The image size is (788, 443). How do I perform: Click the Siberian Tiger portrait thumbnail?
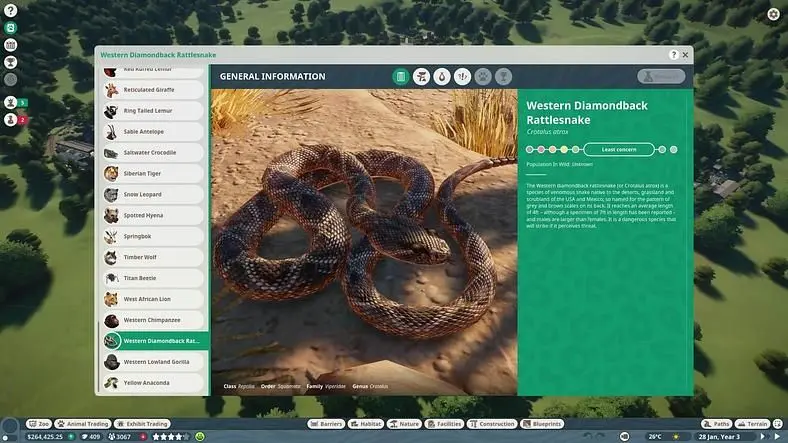(x=111, y=173)
